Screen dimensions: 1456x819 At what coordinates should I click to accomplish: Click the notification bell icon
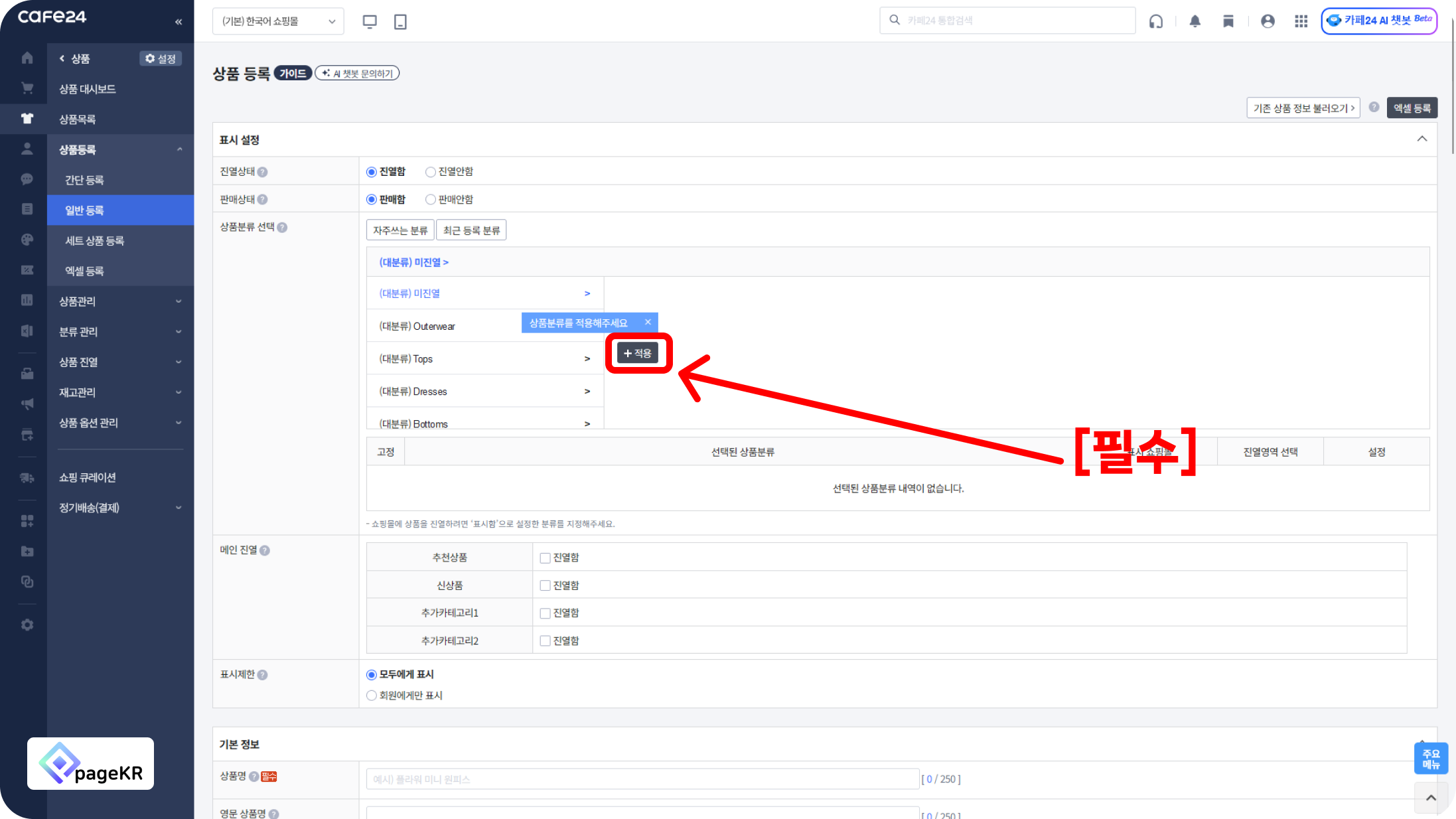1195,21
